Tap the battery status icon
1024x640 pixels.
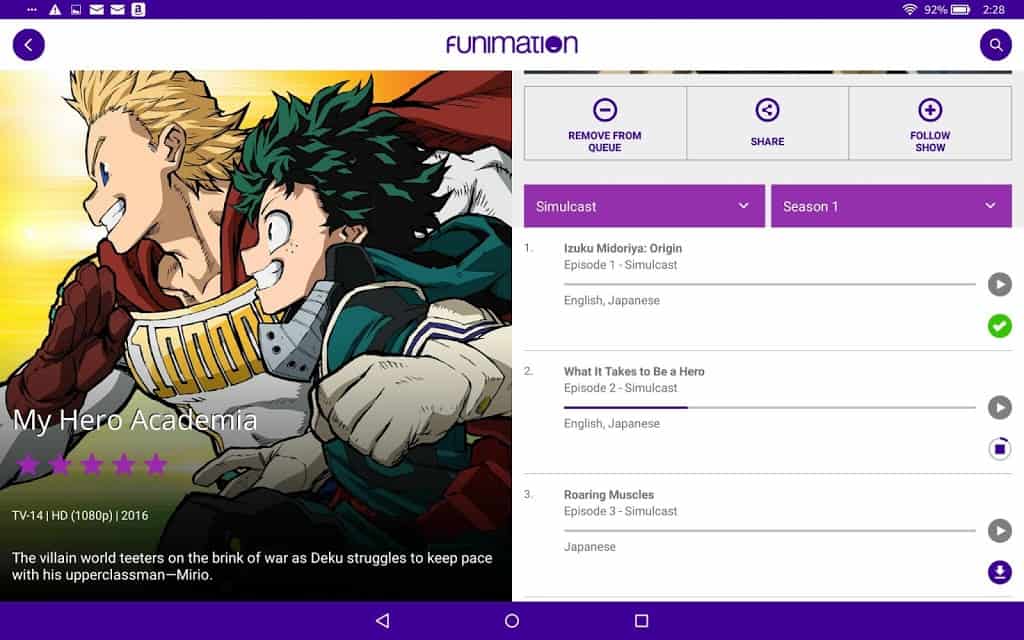tap(961, 9)
